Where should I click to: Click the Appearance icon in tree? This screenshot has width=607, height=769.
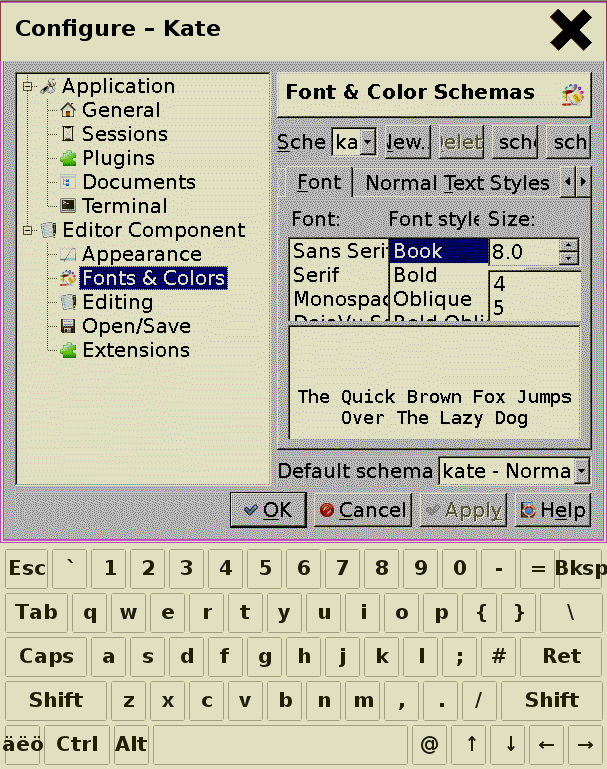pyautogui.click(x=68, y=254)
